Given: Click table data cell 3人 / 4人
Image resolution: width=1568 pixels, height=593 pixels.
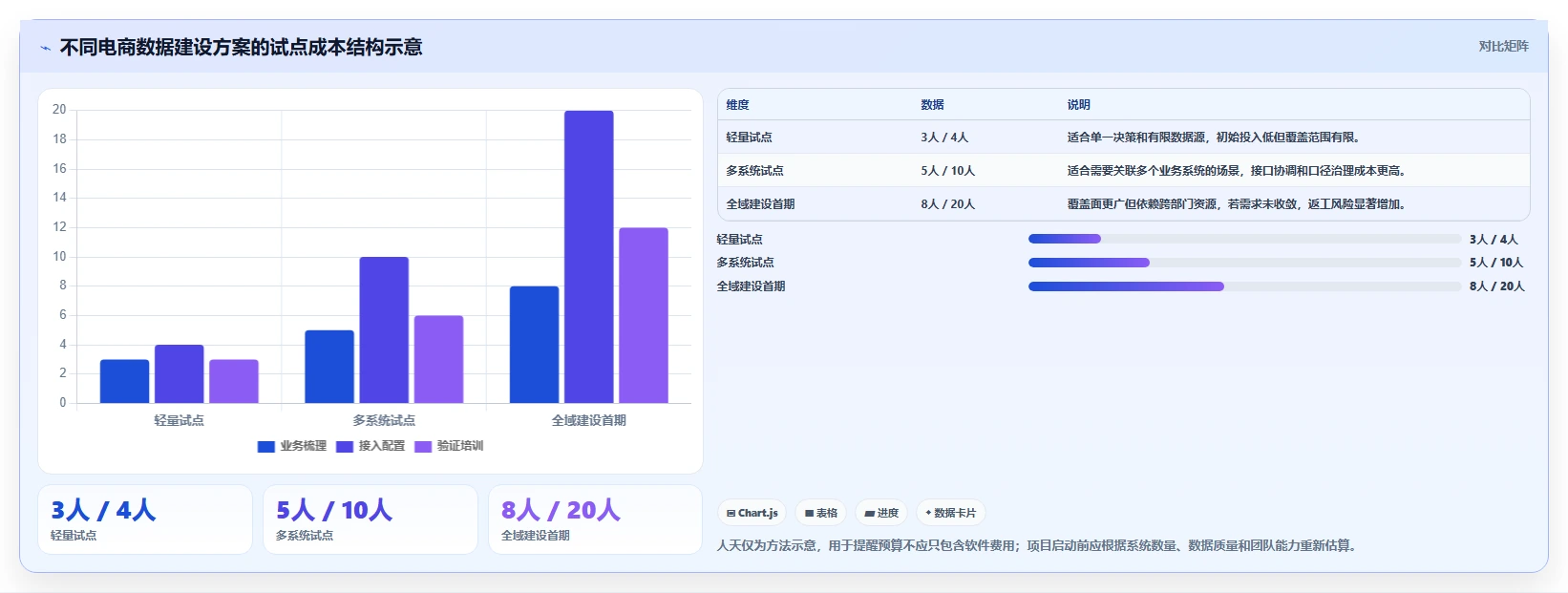Looking at the screenshot, I should pos(944,138).
